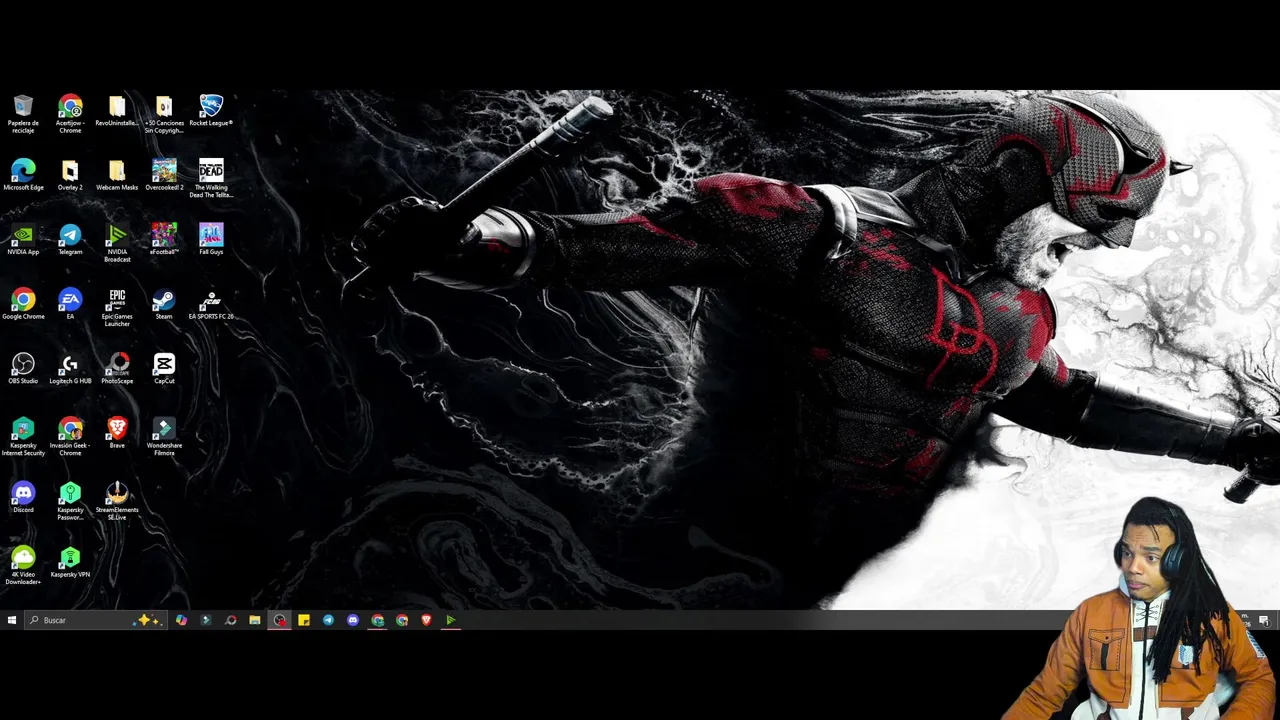Viewport: 1280px width, 720px height.
Task: Open the Kaspersky Password Manager desktop shortcut
Action: pyautogui.click(x=70, y=501)
